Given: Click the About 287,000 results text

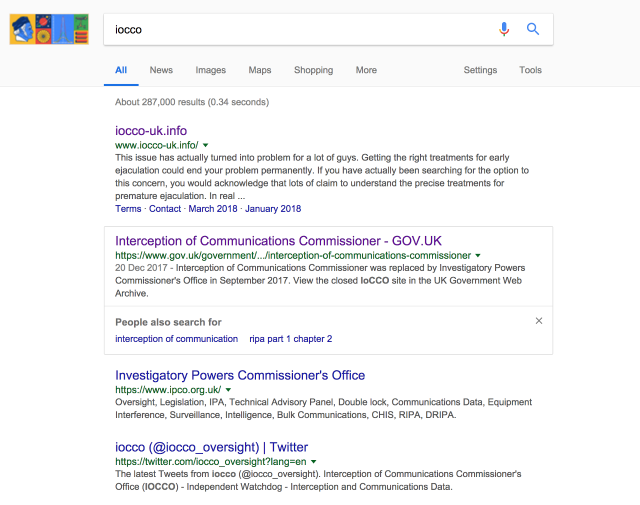Looking at the screenshot, I should tap(192, 102).
